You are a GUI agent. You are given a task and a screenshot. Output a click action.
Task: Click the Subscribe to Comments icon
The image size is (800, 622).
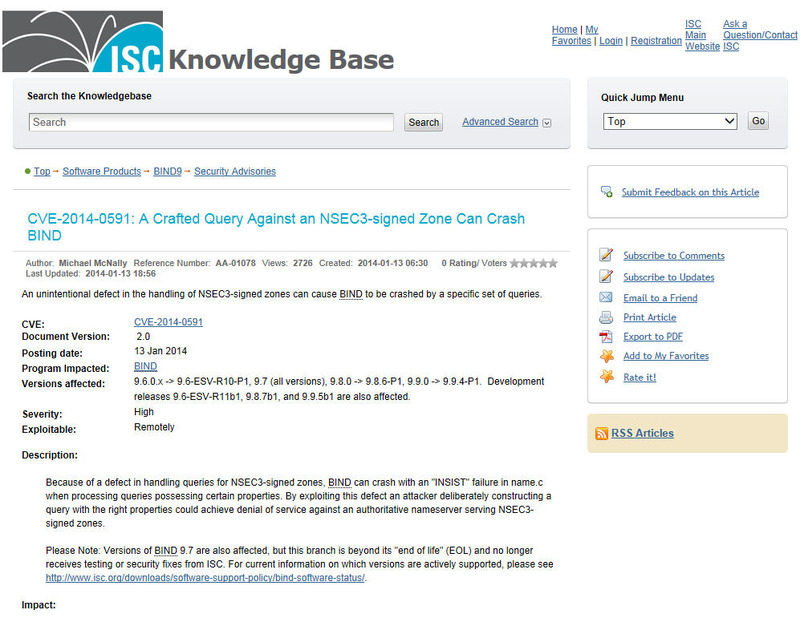(606, 255)
